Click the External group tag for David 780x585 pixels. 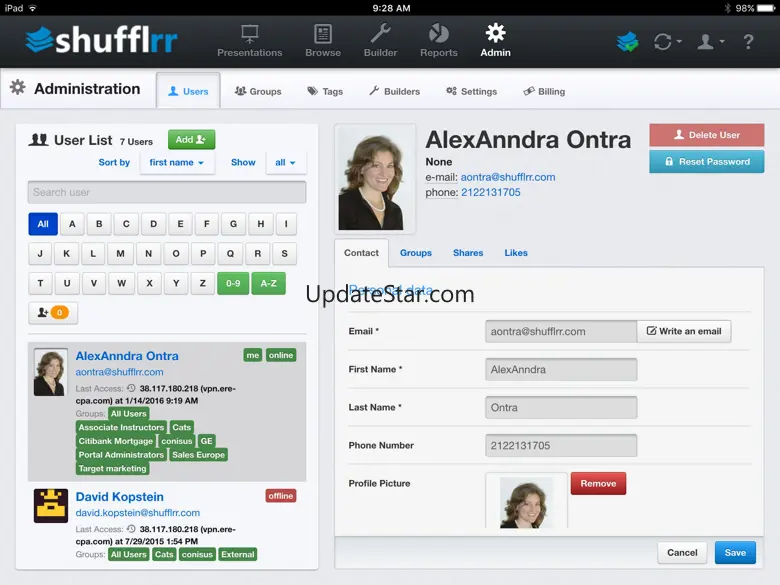pos(238,554)
